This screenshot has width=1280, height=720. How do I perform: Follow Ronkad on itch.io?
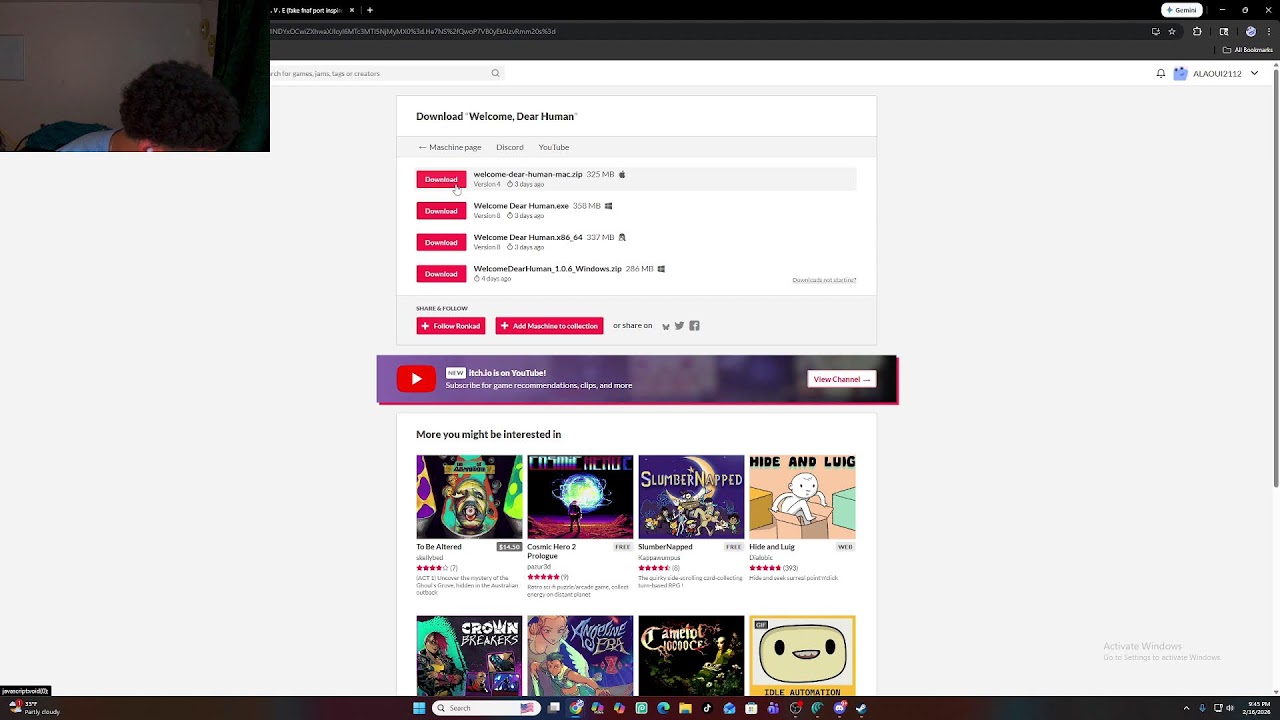pyautogui.click(x=451, y=326)
